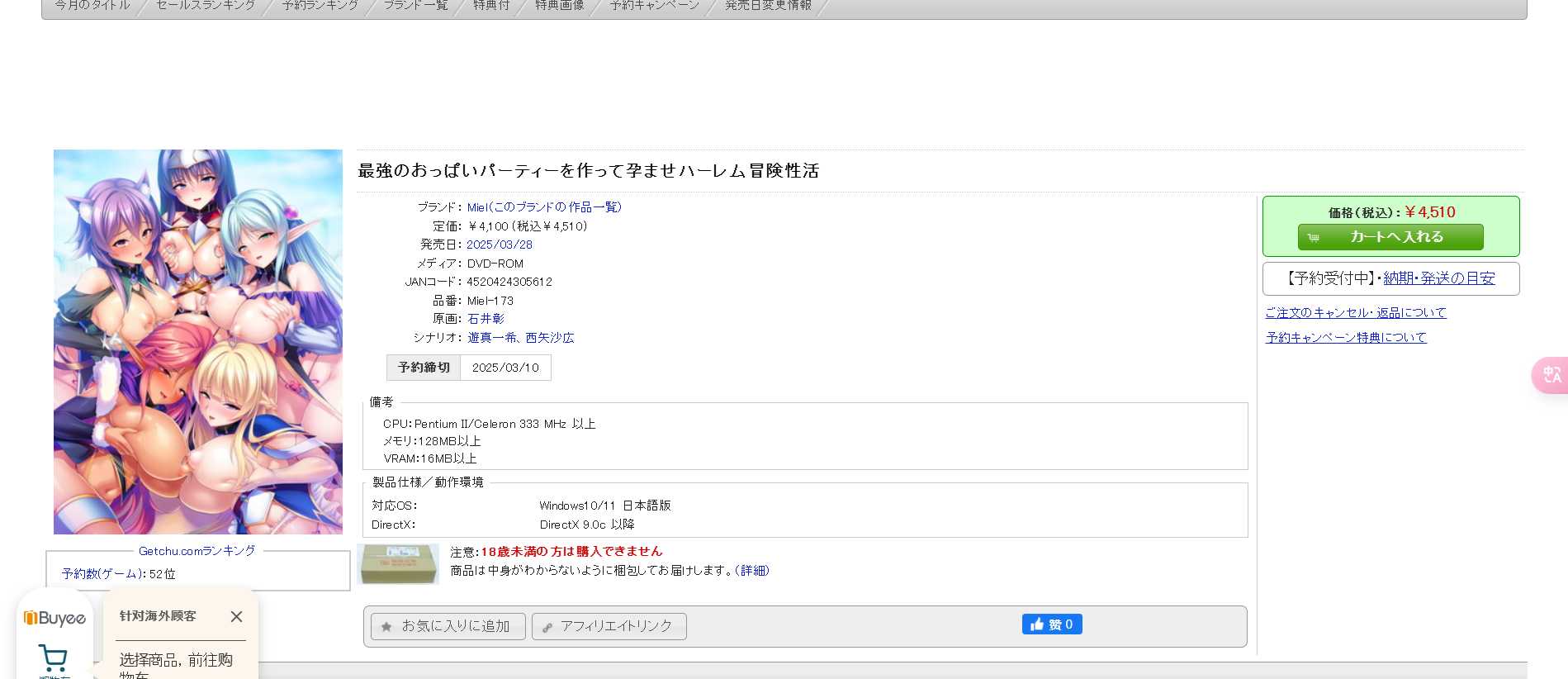1568x679 pixels.
Task: Click the Buyee shopping cart icon
Action: coord(54,658)
